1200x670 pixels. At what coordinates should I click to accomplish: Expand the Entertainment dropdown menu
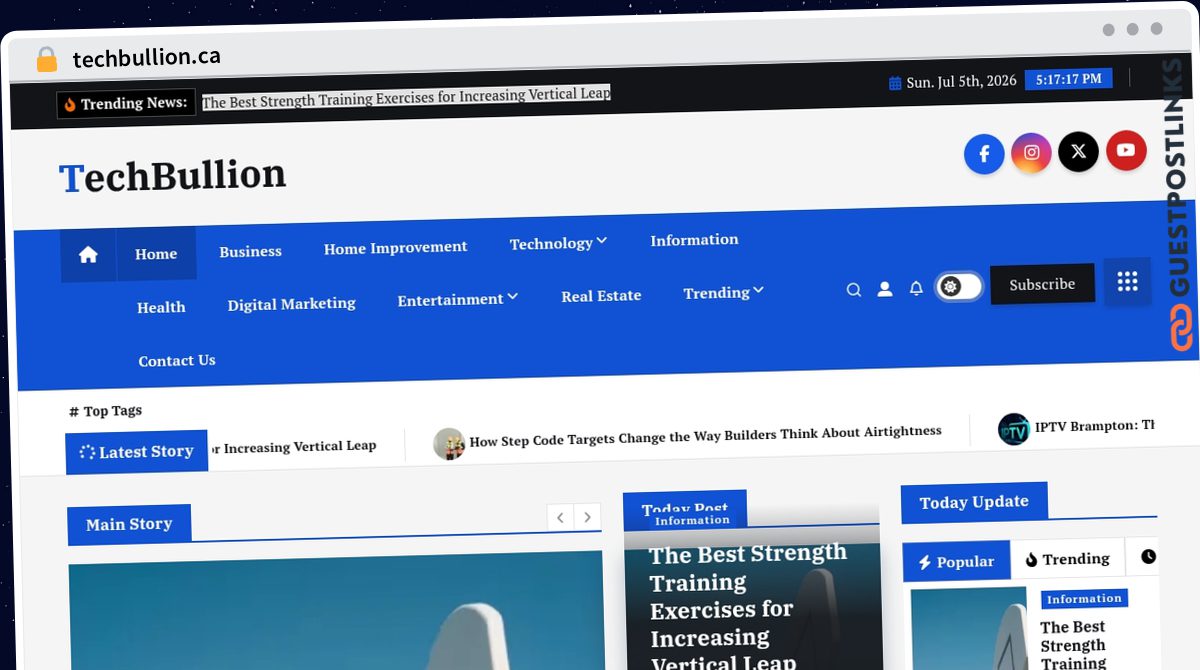coord(457,299)
